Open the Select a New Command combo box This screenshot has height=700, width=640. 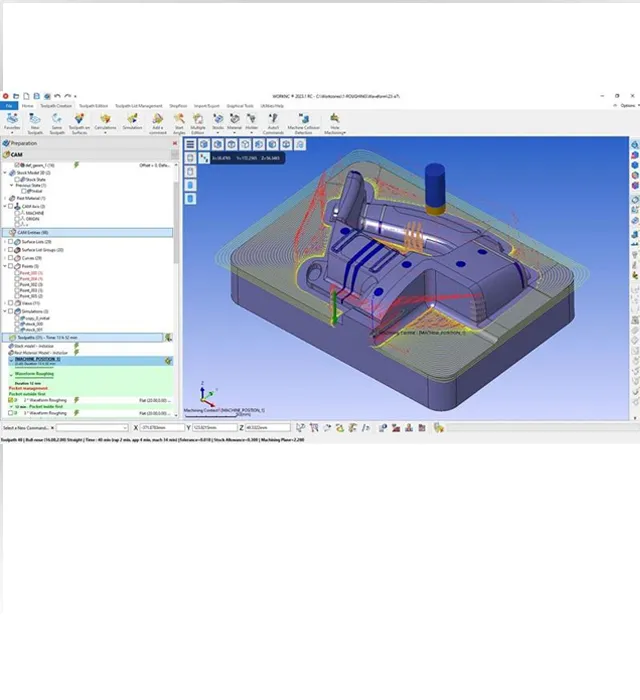pos(92,428)
